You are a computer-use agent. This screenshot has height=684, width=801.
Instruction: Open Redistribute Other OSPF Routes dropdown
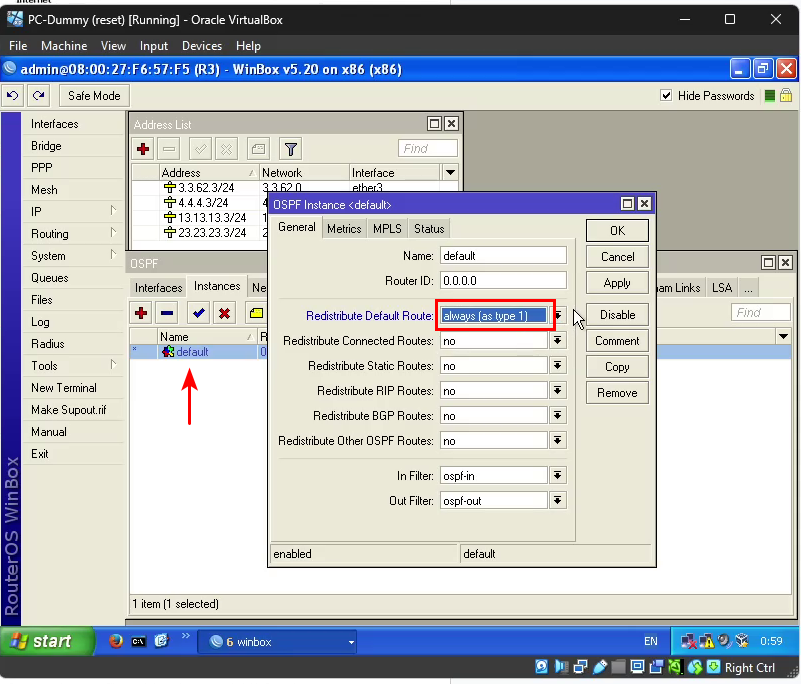pos(558,441)
